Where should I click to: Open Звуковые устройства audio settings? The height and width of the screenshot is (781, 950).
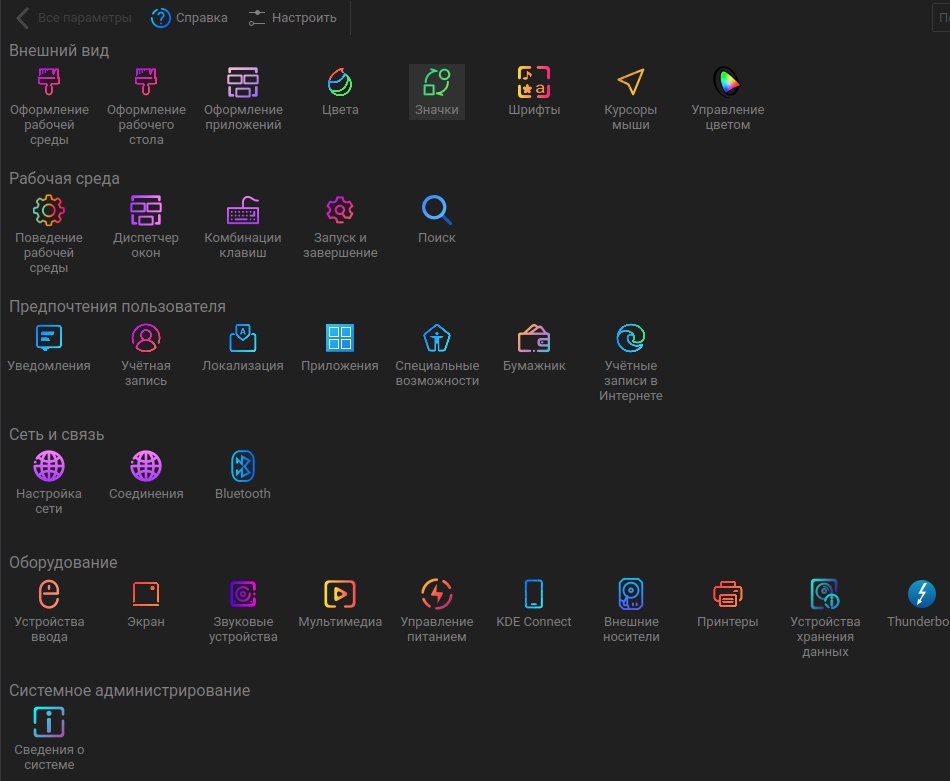click(243, 610)
